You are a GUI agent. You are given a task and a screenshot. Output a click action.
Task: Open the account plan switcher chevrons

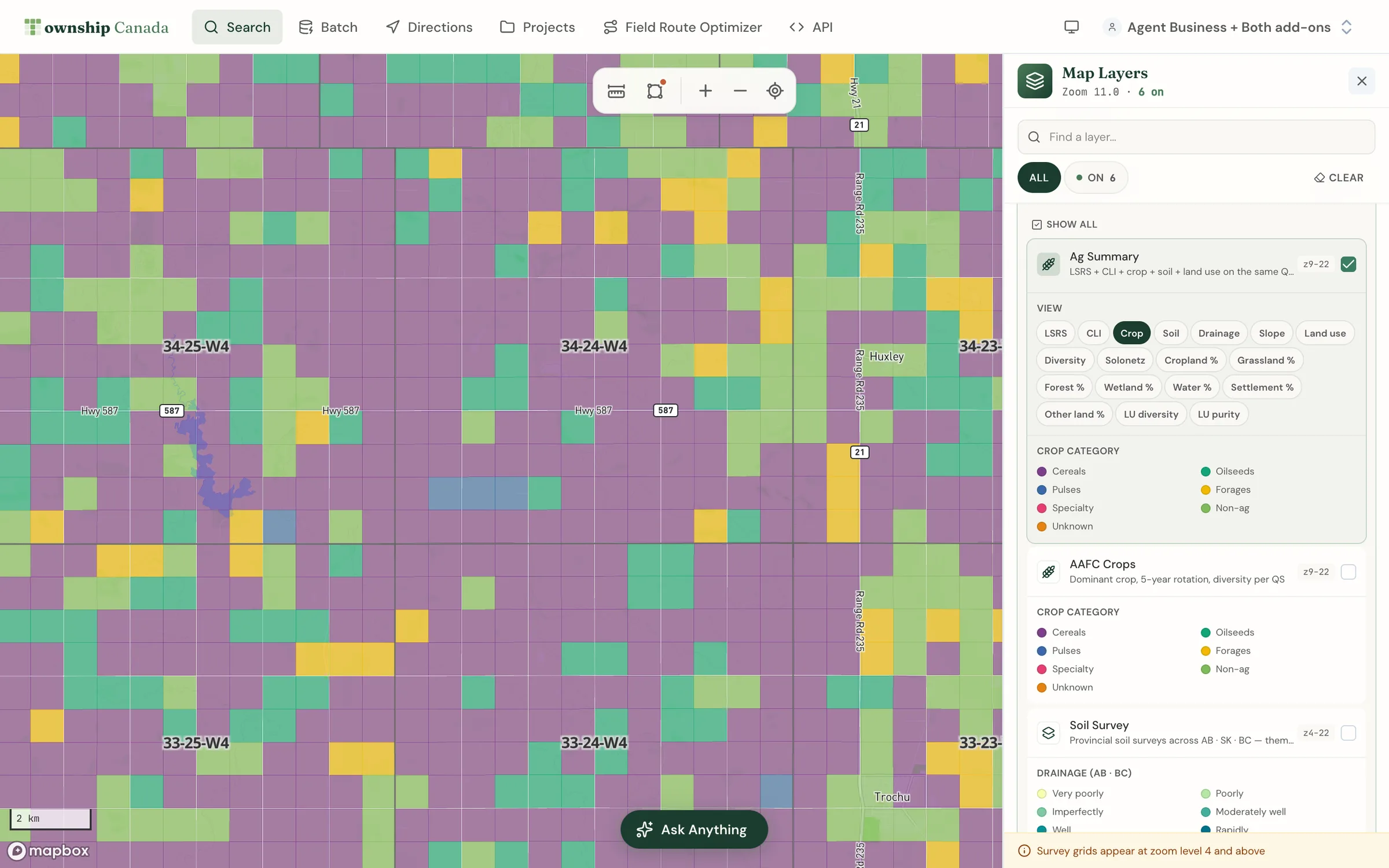pyautogui.click(x=1346, y=27)
